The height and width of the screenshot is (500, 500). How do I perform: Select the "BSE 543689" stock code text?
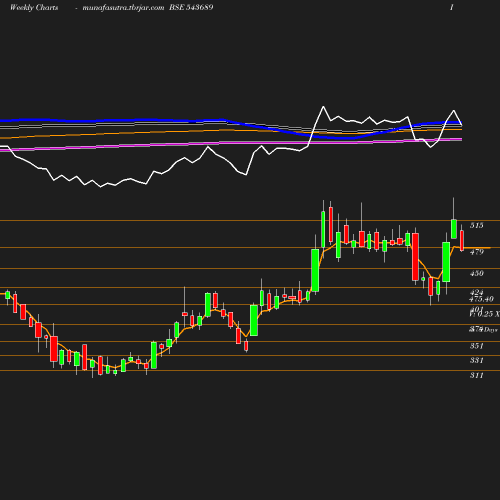pyautogui.click(x=191, y=7)
